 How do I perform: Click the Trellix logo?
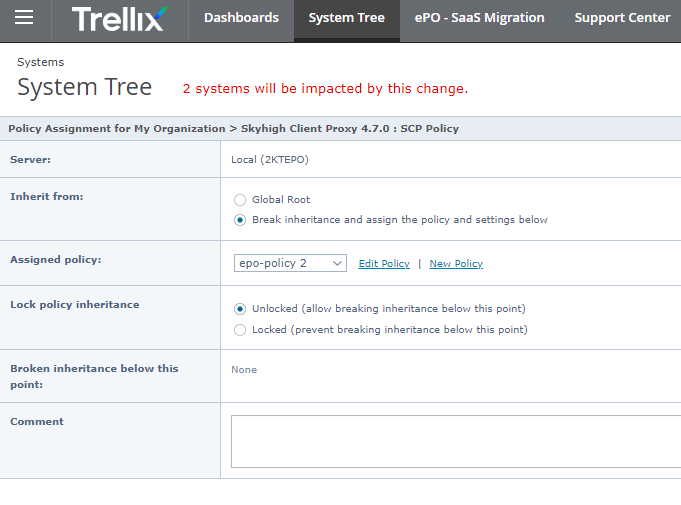119,18
